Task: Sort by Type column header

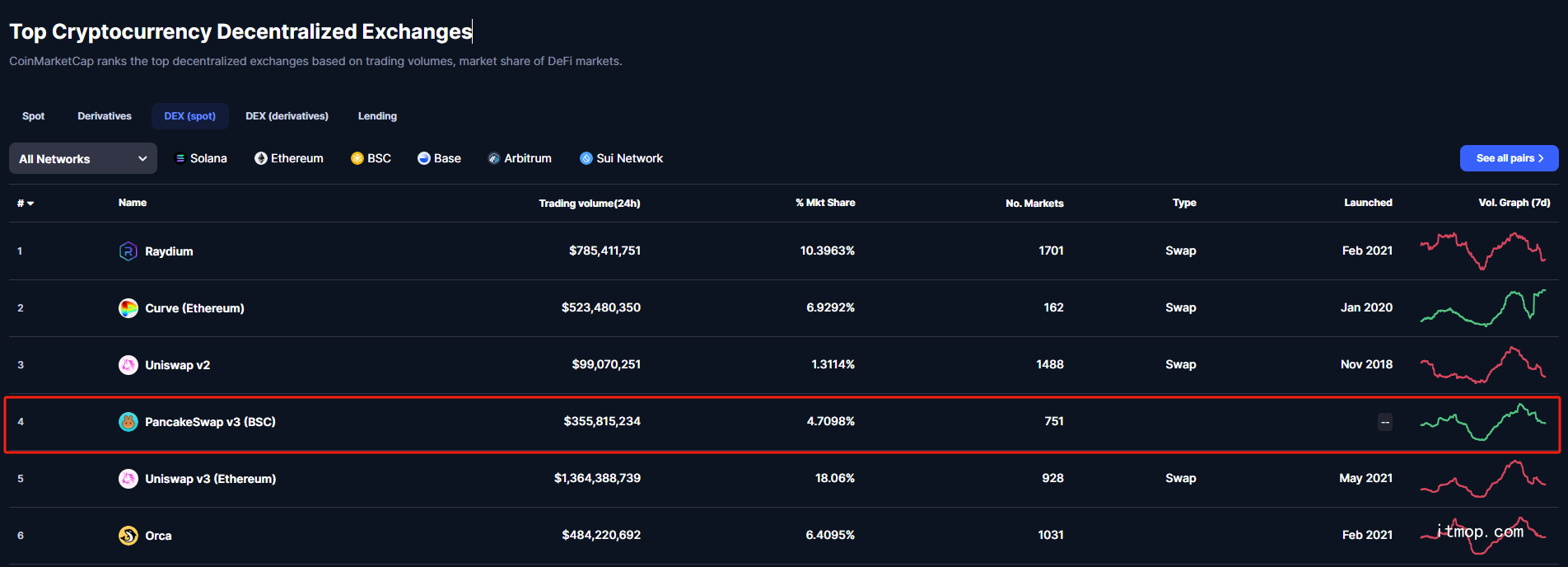Action: [1184, 203]
